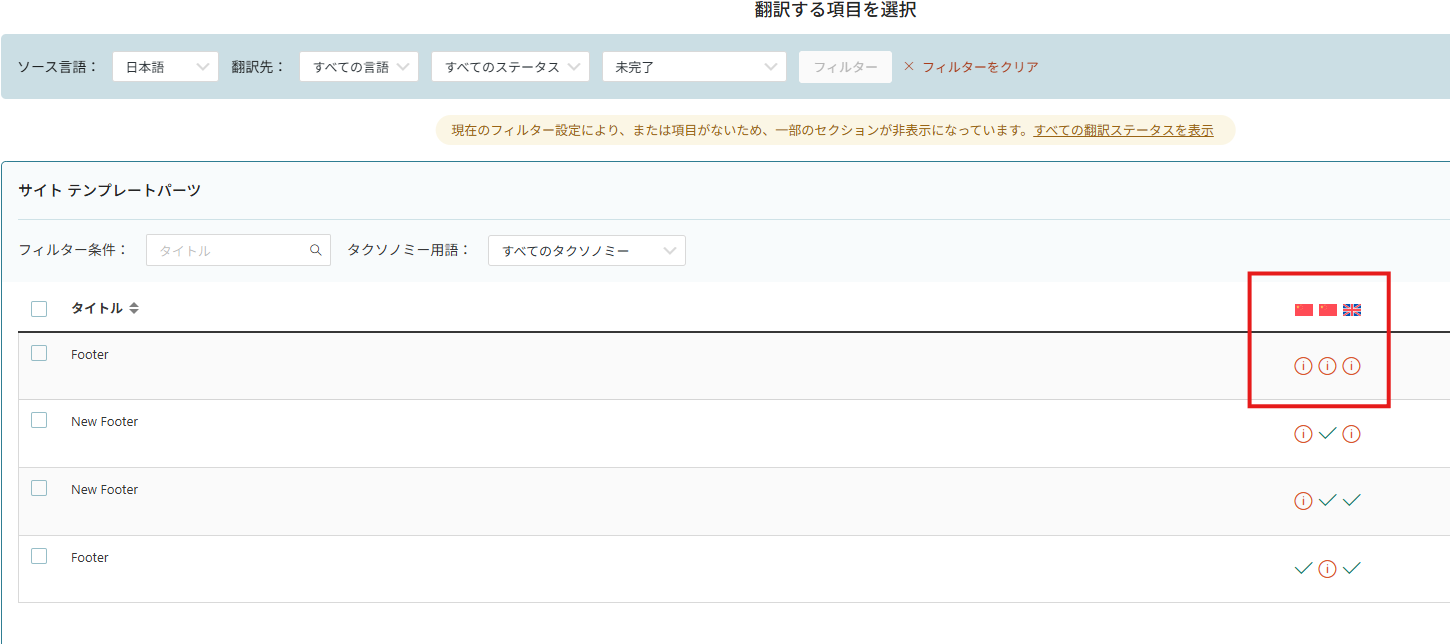Viewport: 1450px width, 644px height.
Task: Tick the bottom Footer row checkbox
Action: (x=39, y=556)
